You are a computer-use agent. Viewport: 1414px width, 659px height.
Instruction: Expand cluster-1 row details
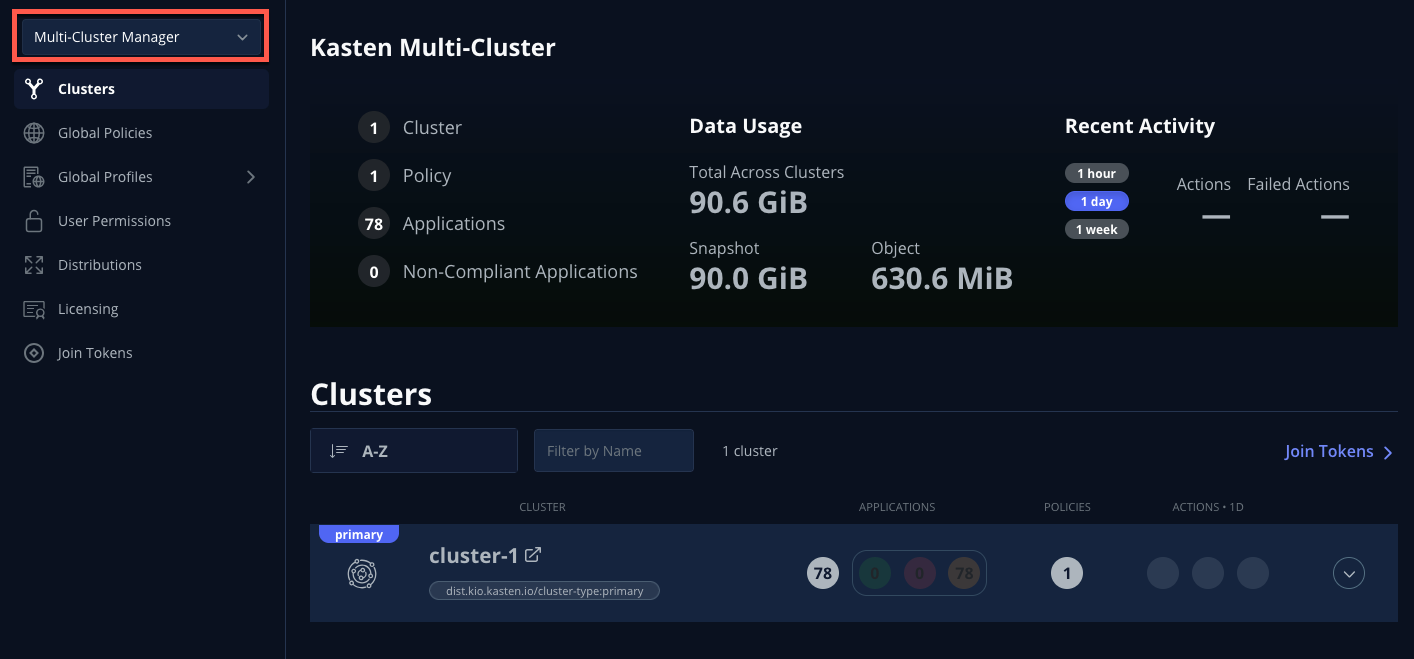tap(1349, 573)
